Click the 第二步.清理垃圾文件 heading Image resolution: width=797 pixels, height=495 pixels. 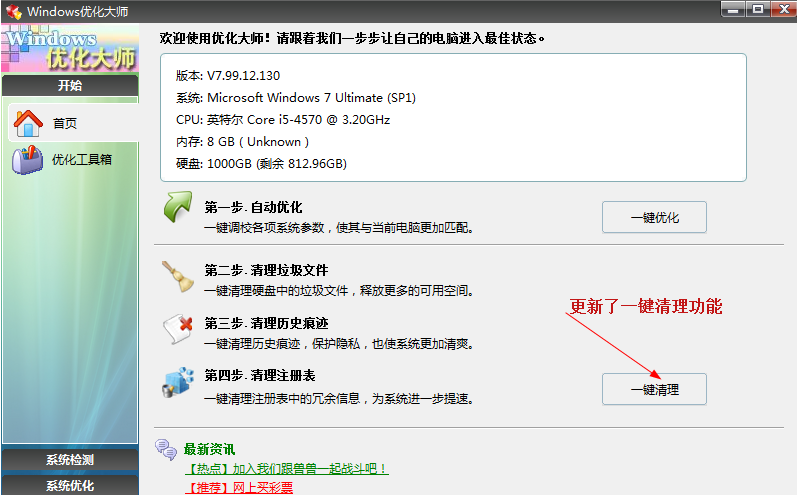[x=266, y=270]
